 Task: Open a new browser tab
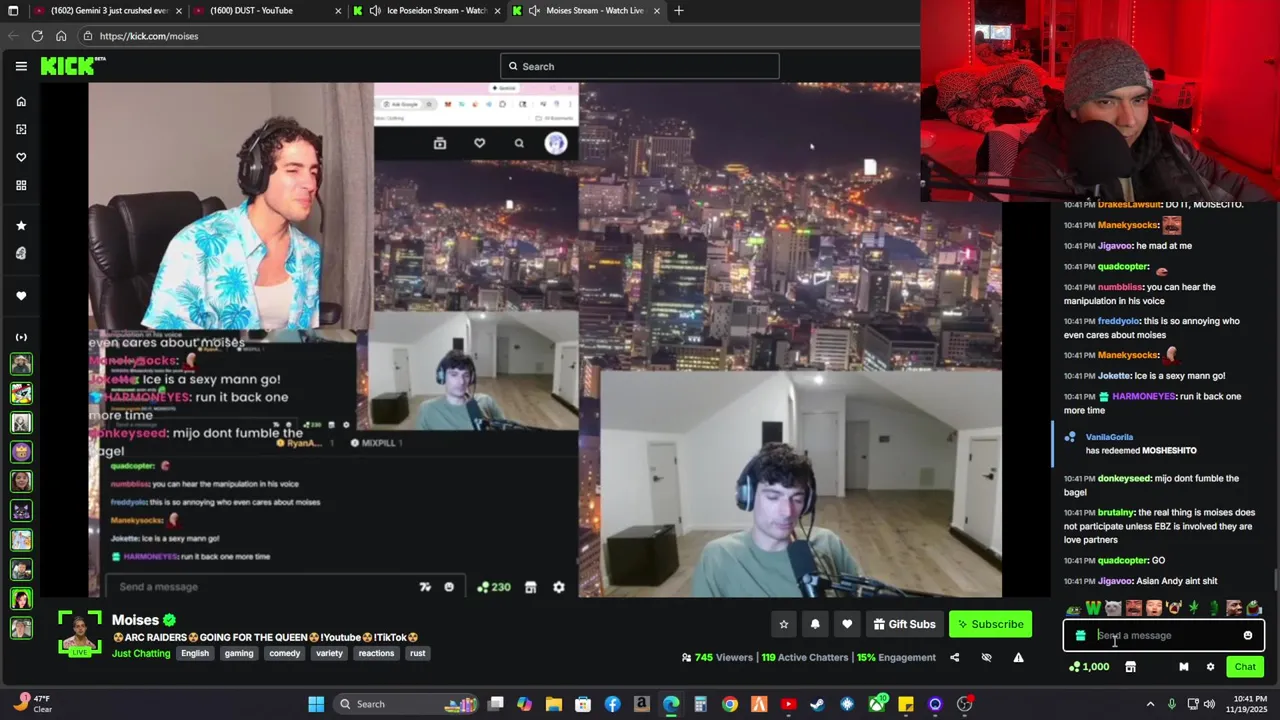[x=679, y=10]
